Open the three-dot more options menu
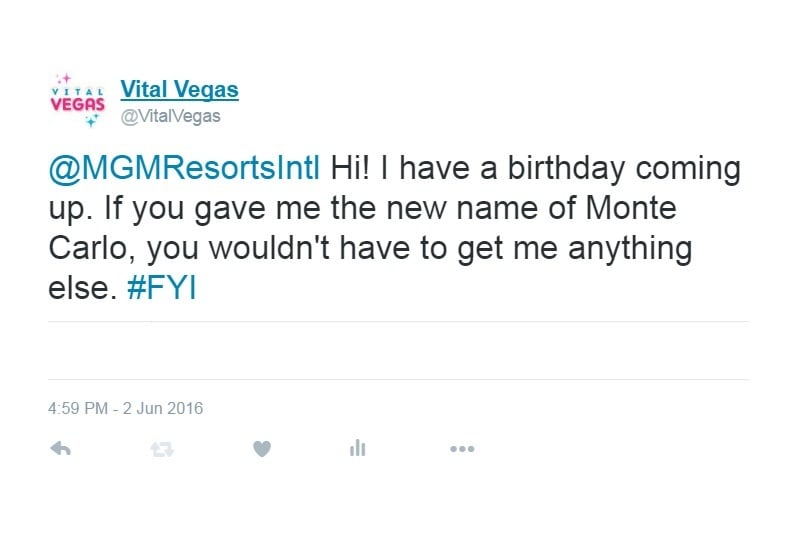800x533 pixels. pos(462,449)
